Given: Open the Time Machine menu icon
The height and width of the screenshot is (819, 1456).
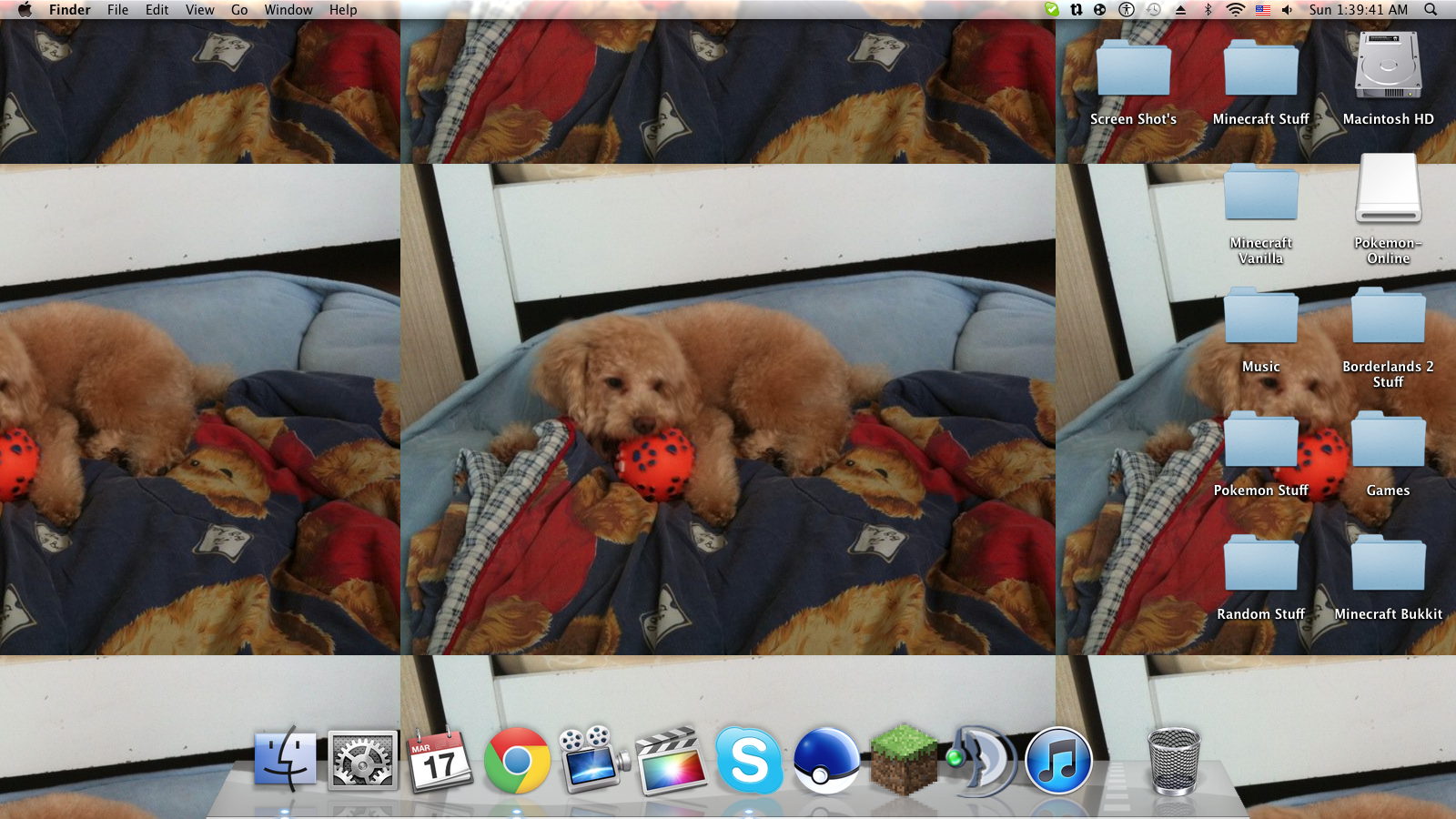Looking at the screenshot, I should [x=1153, y=9].
